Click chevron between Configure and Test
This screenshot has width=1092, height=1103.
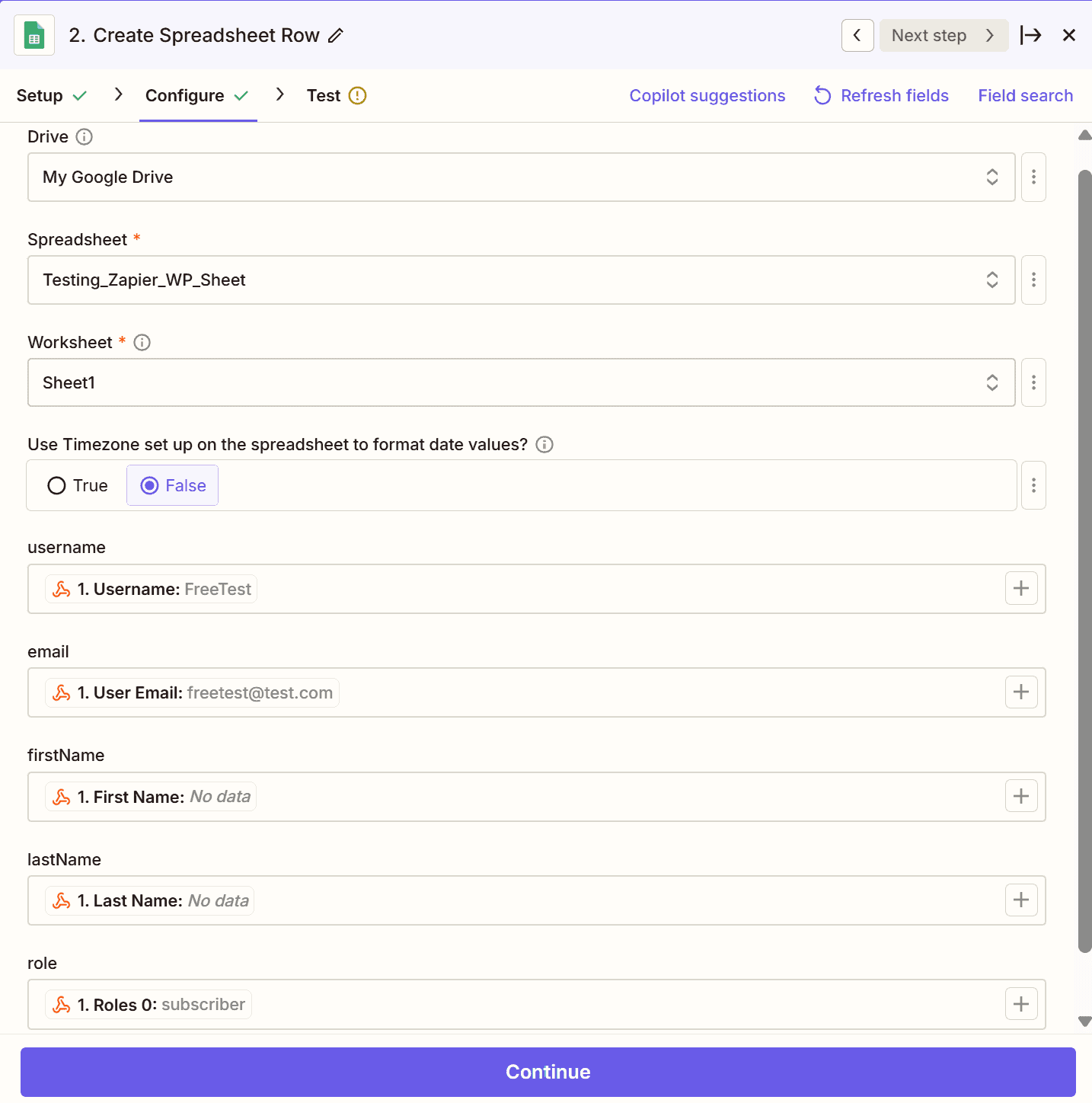click(280, 94)
